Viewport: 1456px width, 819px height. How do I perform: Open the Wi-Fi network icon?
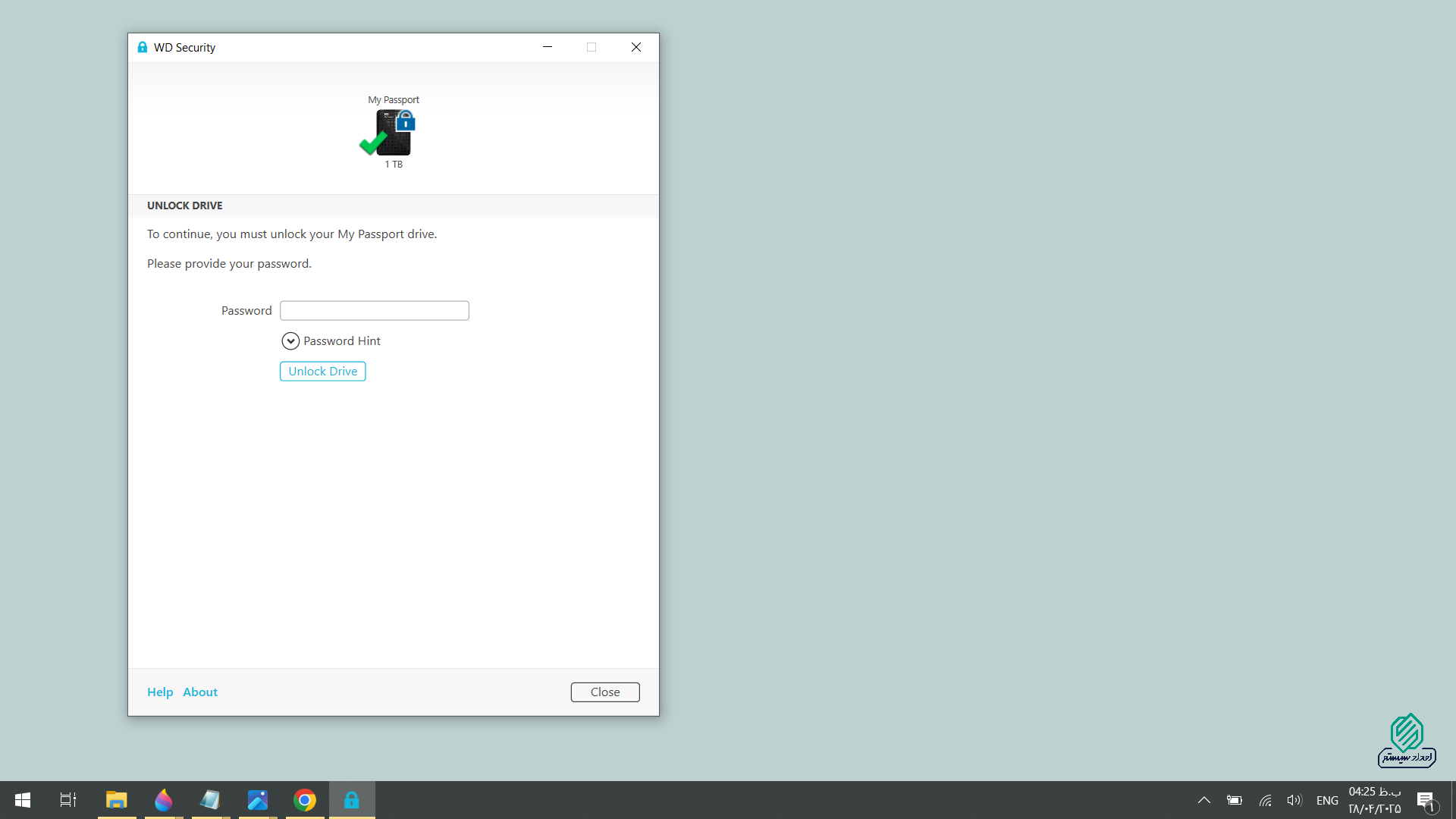tap(1265, 800)
